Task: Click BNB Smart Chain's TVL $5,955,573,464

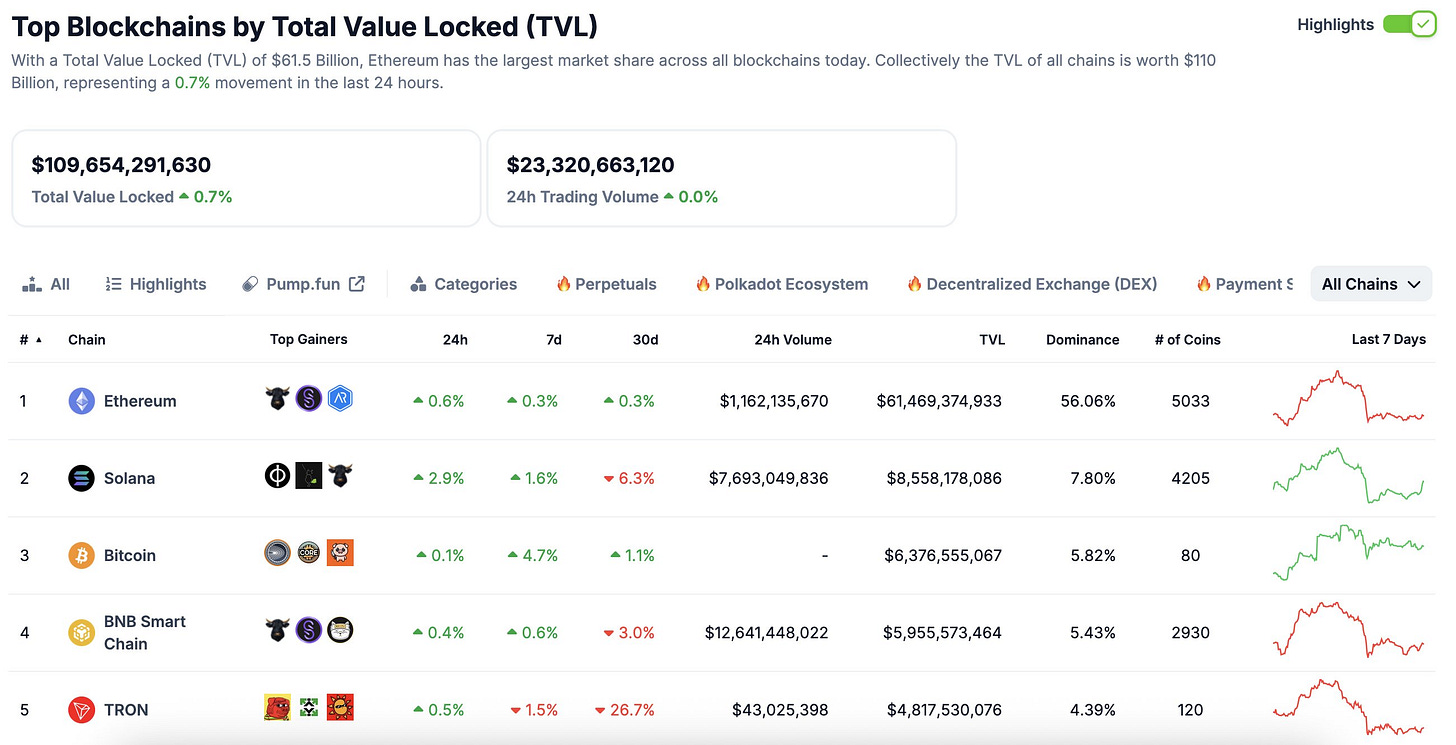Action: pos(942,633)
